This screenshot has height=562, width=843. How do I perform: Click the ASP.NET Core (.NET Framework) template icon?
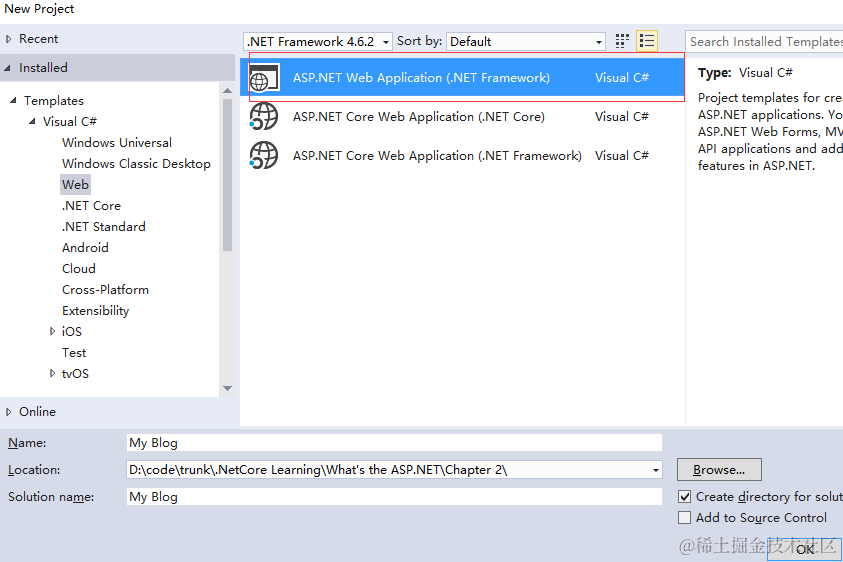[264, 155]
